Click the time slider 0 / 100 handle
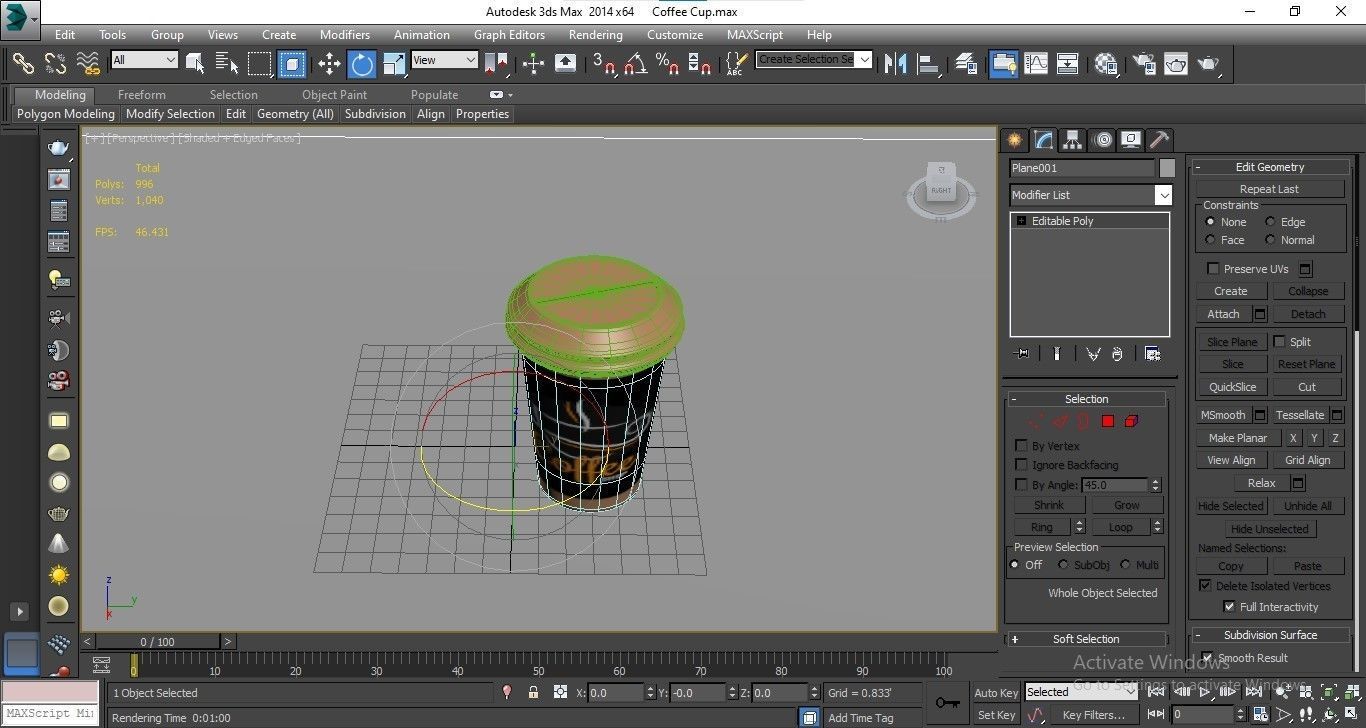This screenshot has width=1366, height=728. [157, 642]
